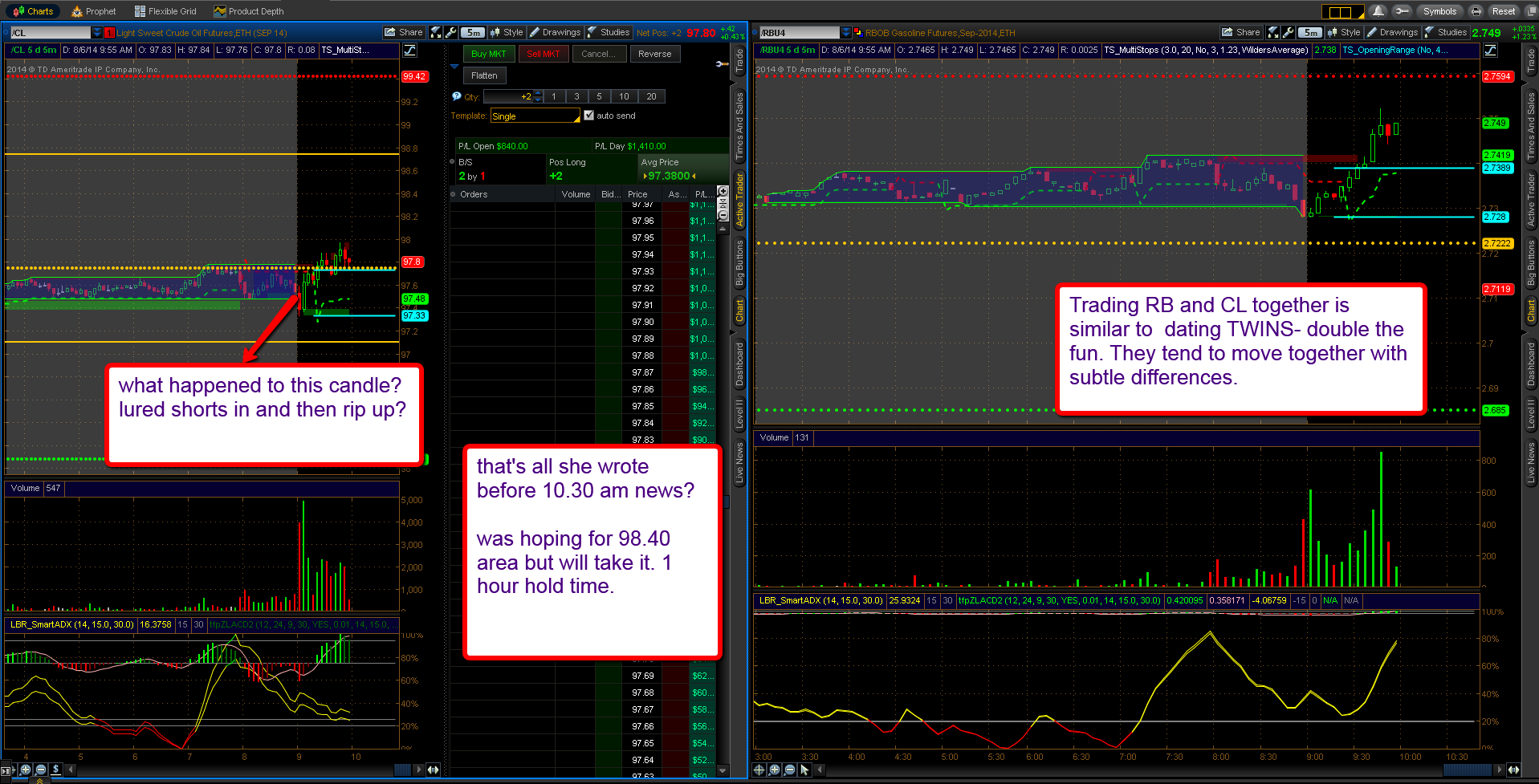Click the colored link icon beside /RBU4 symbol
The width and height of the screenshot is (1539, 784).
pos(858,33)
